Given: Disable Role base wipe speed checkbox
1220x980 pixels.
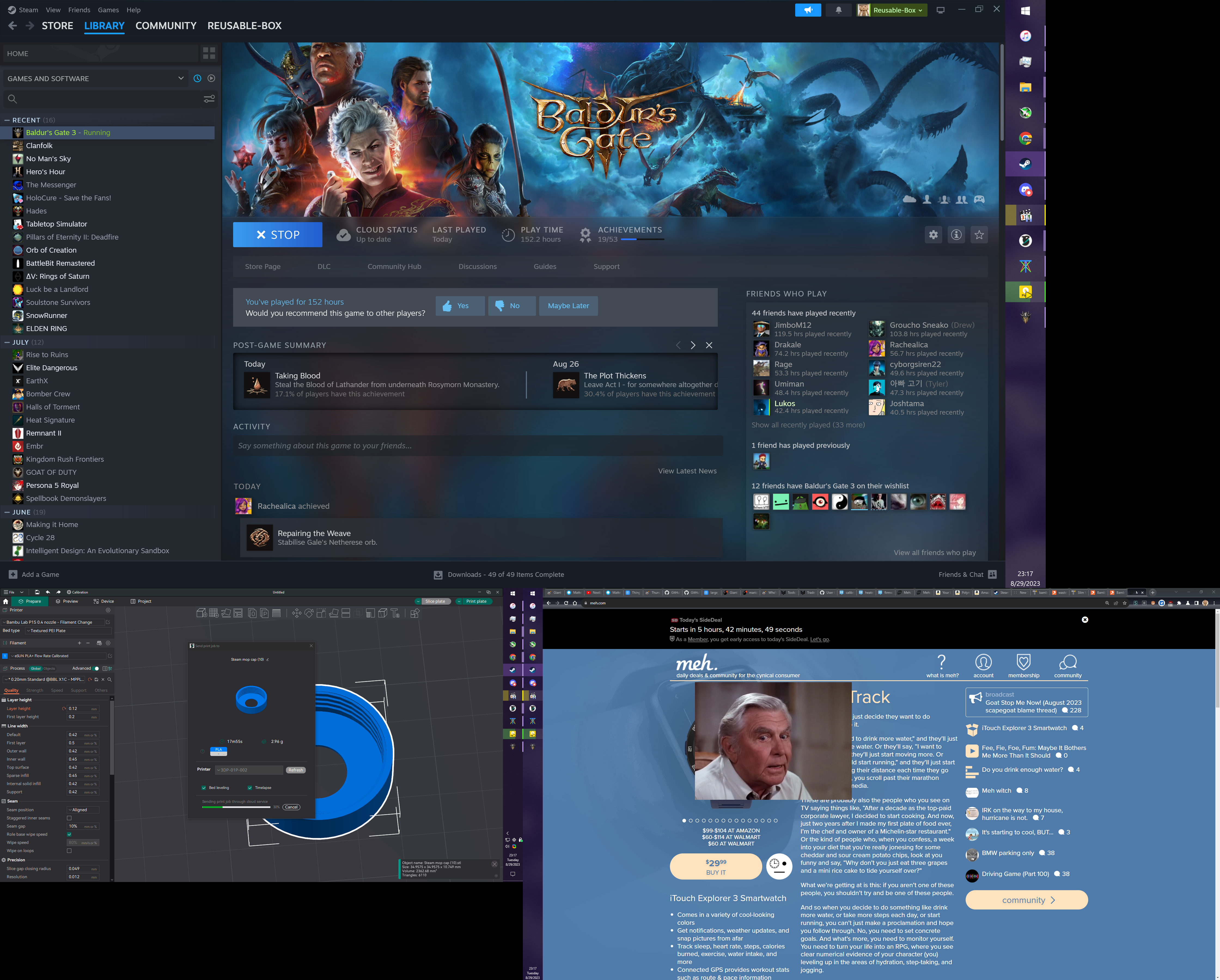Looking at the screenshot, I should coord(69,835).
